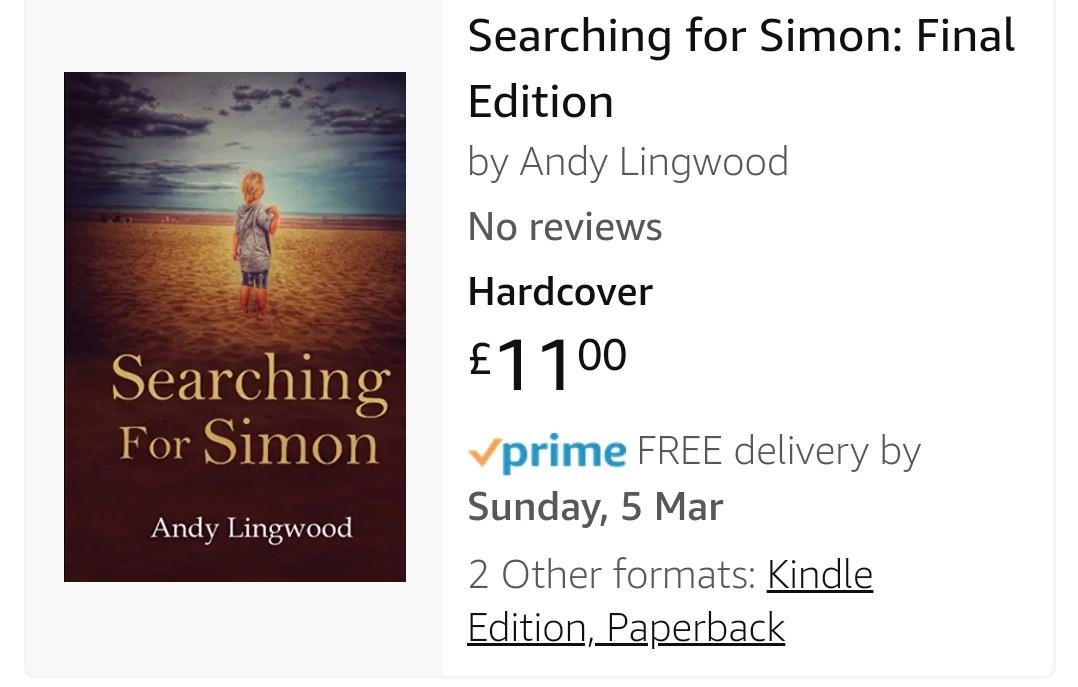Click the "FREE delivery by" text
Screen dimensions: 1078x687
(x=778, y=452)
